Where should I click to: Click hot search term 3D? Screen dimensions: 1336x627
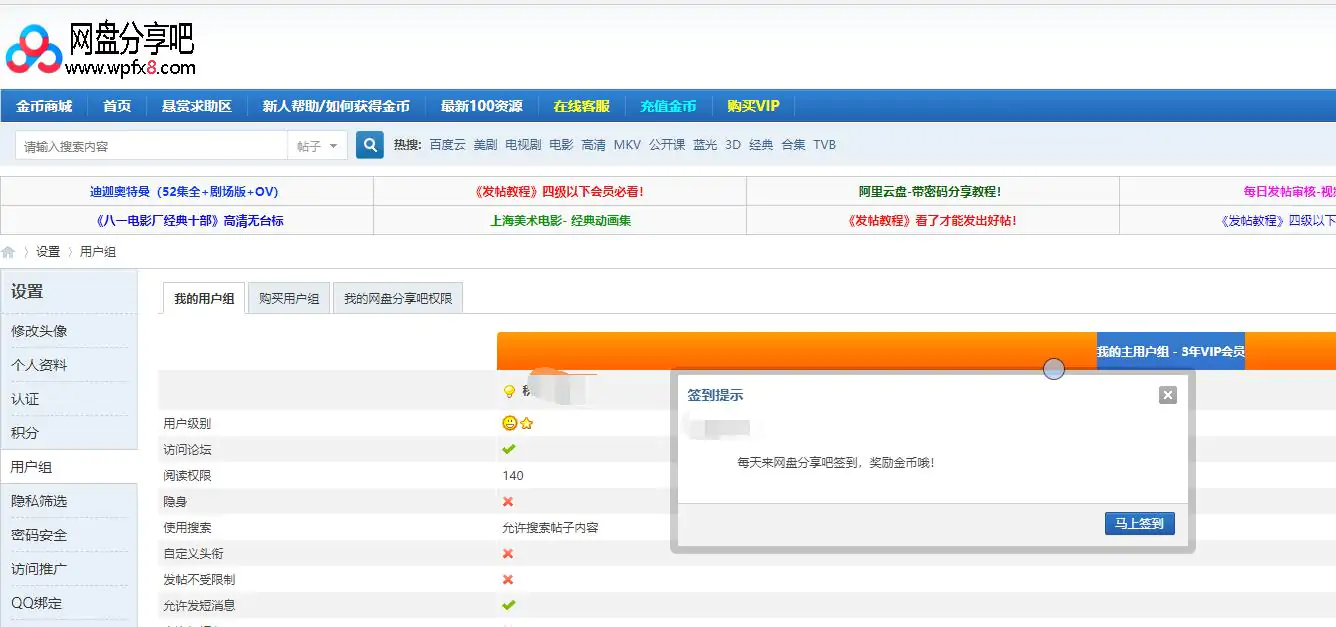(x=733, y=145)
